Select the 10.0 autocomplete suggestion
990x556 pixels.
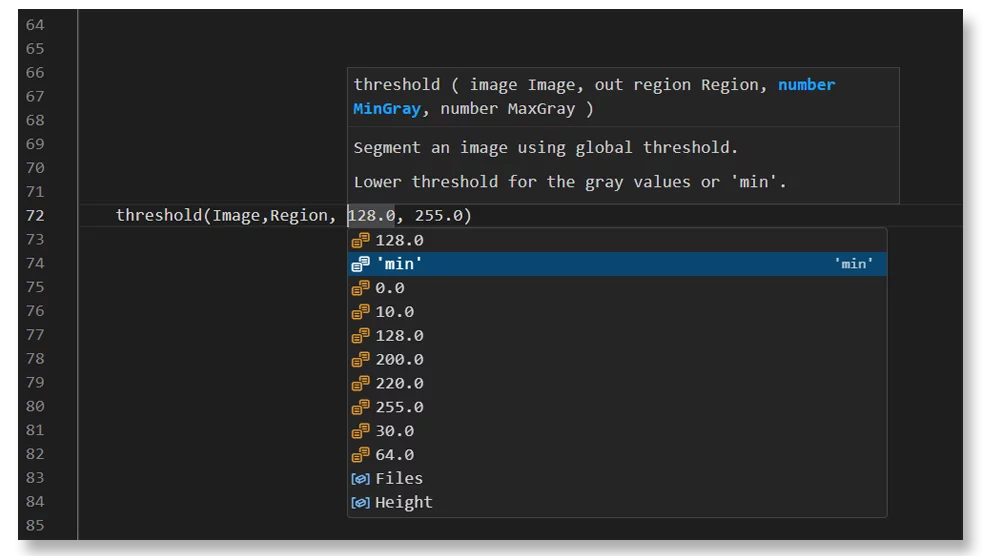(x=394, y=312)
